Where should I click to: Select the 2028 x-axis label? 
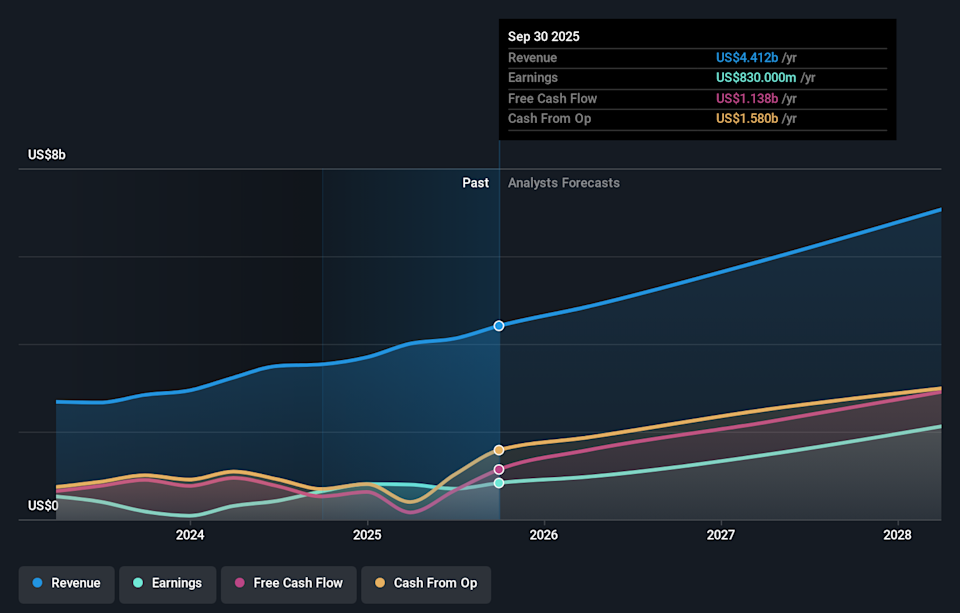tap(898, 535)
